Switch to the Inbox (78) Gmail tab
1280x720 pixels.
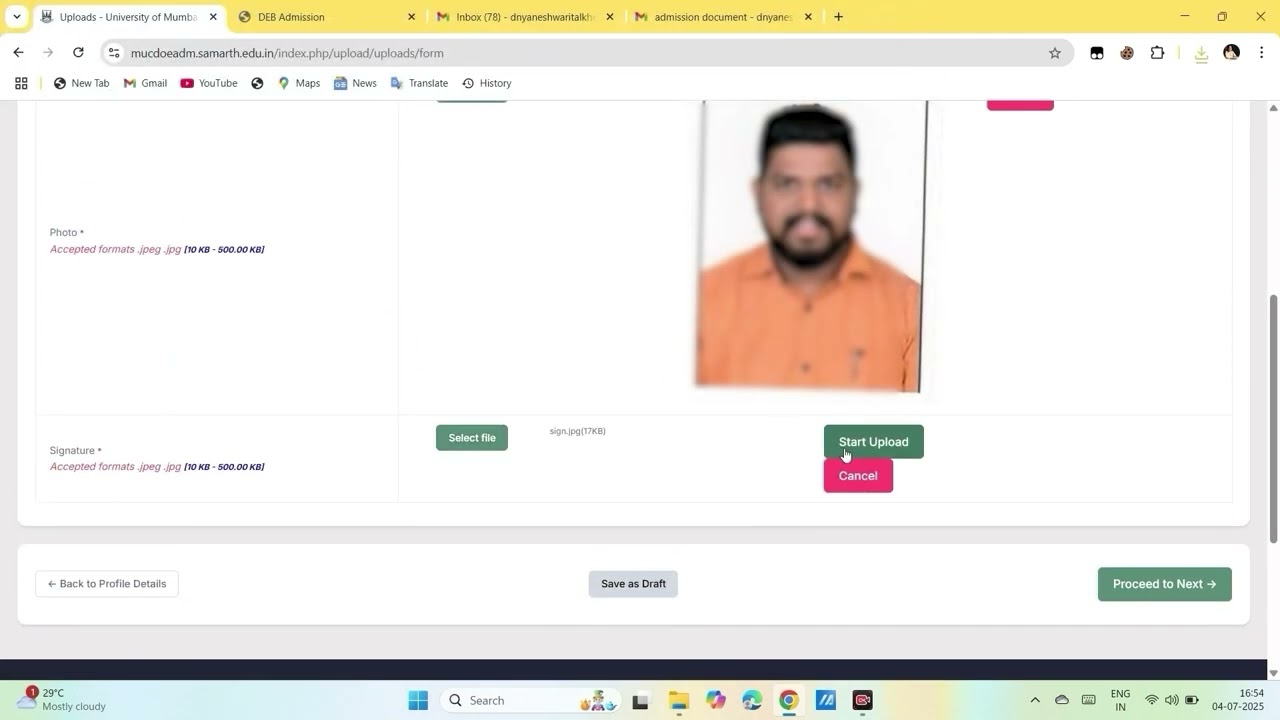tap(525, 17)
